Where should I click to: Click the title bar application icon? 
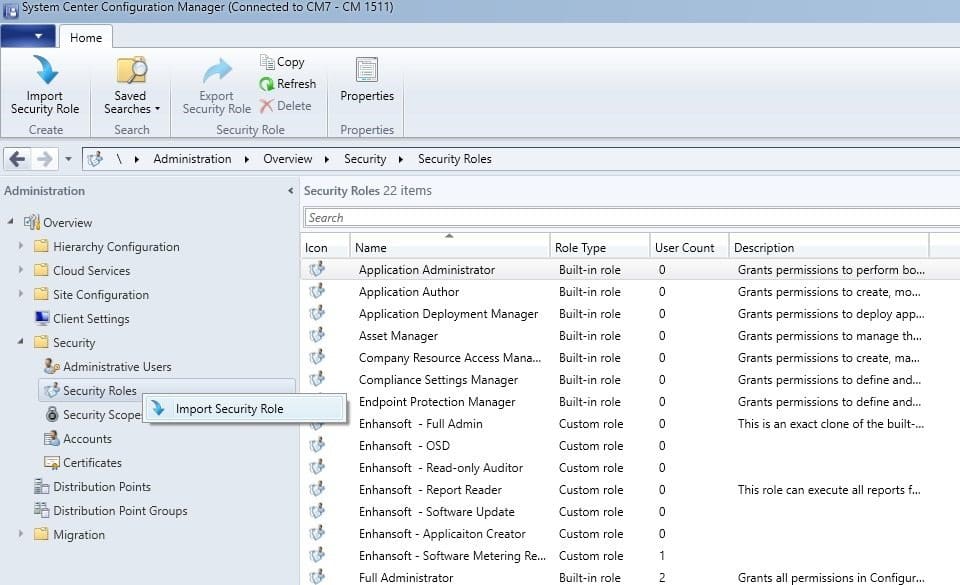[x=11, y=9]
